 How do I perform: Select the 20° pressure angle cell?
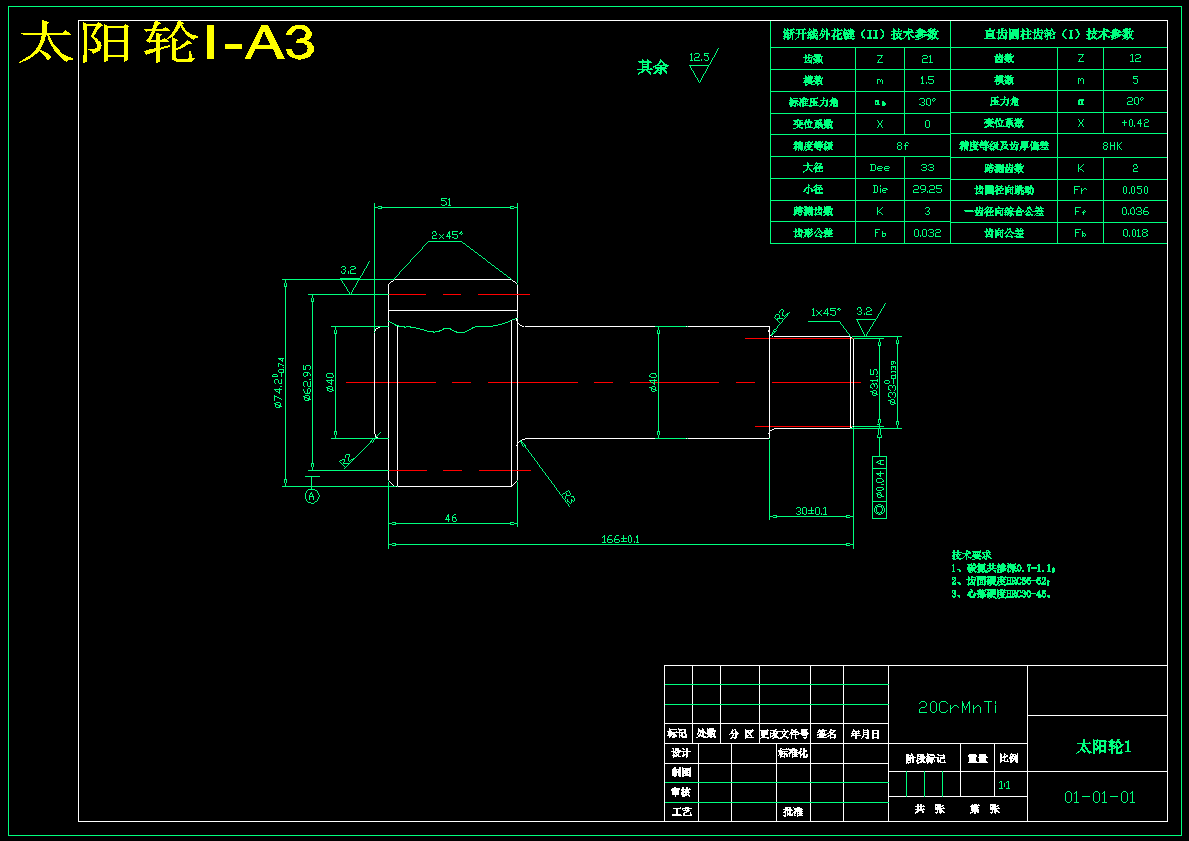coord(1135,102)
